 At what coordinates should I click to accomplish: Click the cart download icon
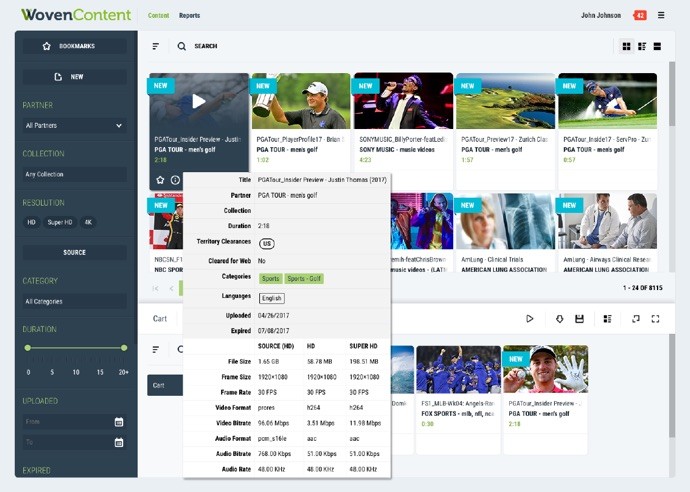point(560,319)
